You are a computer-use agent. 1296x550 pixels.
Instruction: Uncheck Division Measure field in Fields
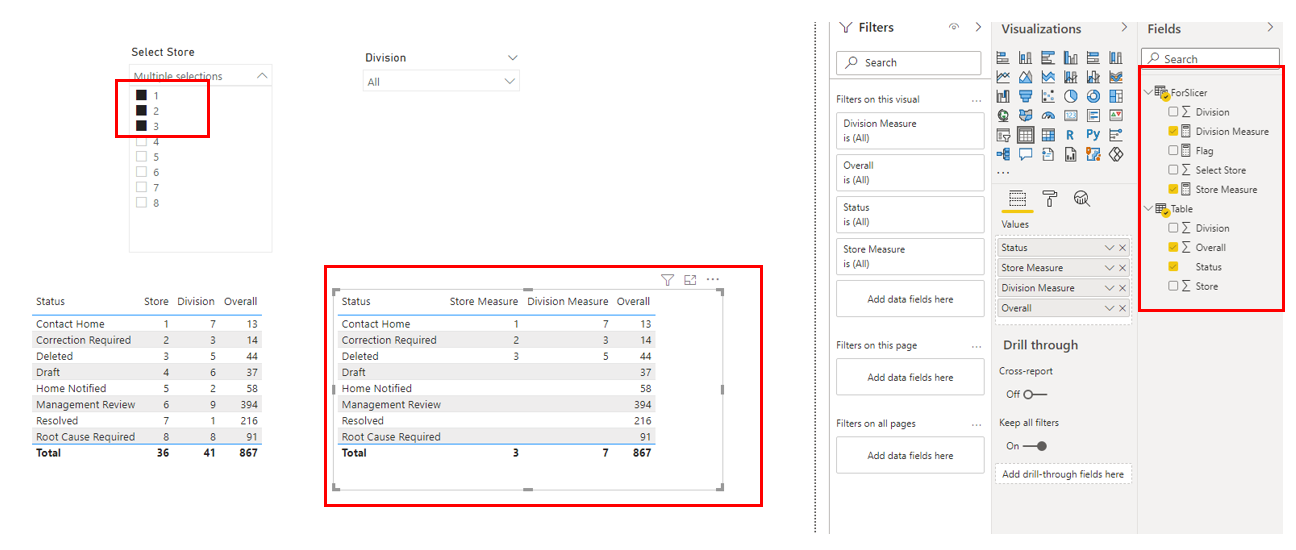(1174, 131)
